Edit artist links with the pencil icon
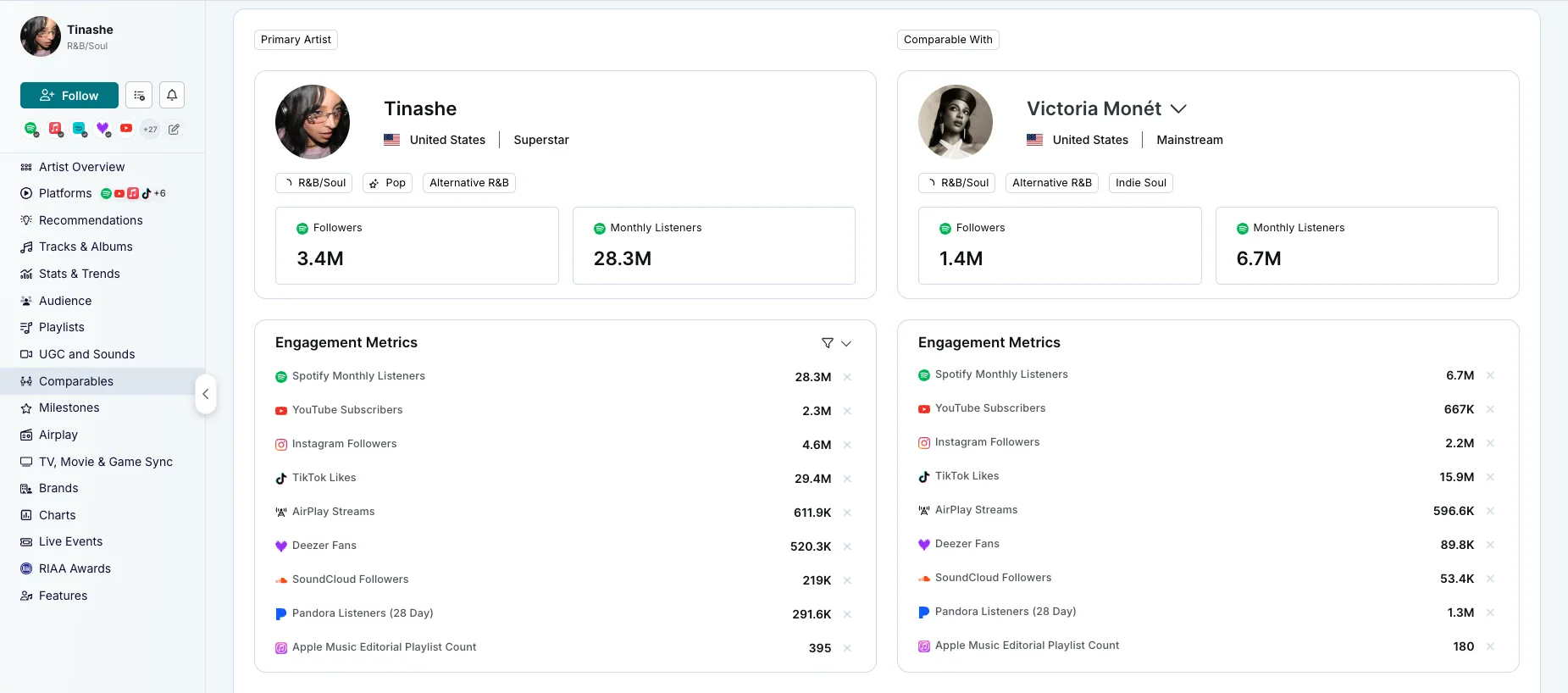The width and height of the screenshot is (1568, 693). click(174, 130)
